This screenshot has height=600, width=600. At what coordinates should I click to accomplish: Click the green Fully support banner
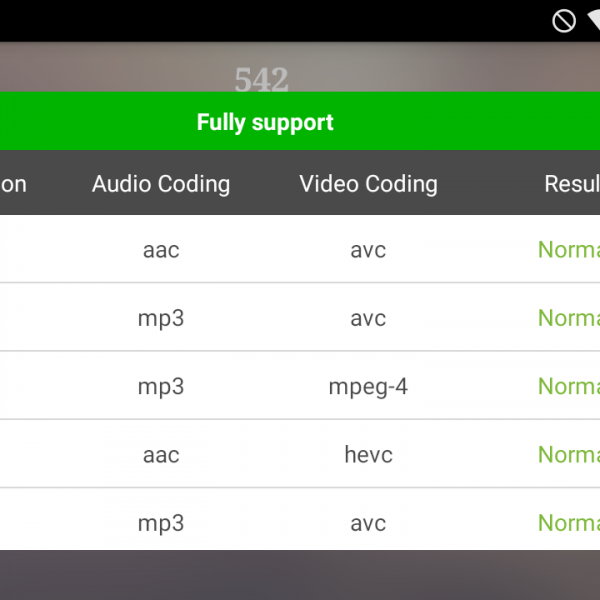click(x=265, y=122)
